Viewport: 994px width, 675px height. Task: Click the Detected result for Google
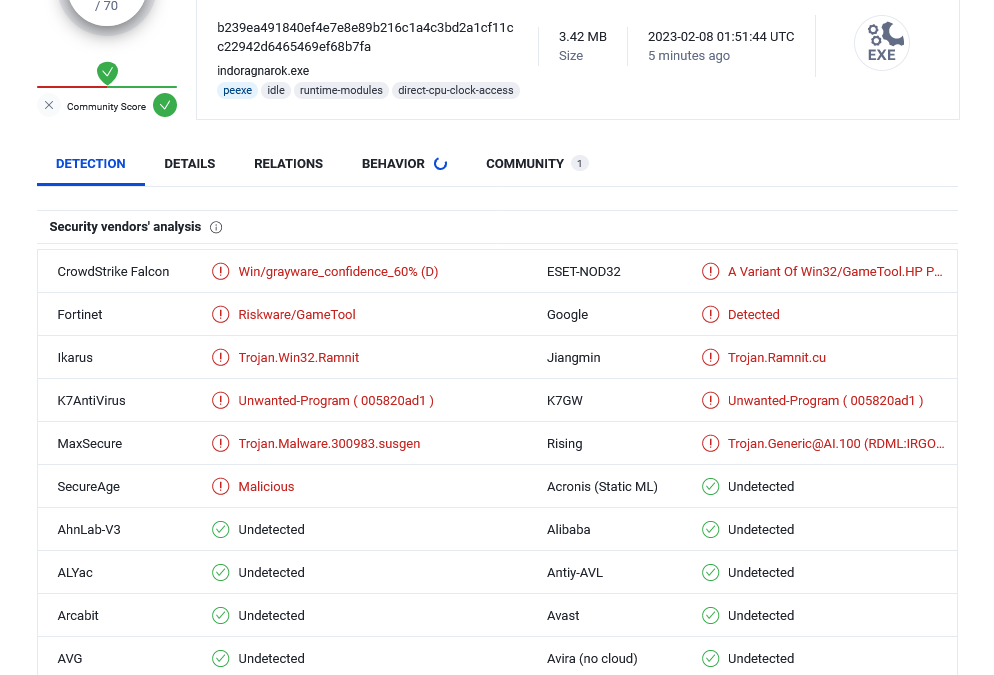point(754,315)
